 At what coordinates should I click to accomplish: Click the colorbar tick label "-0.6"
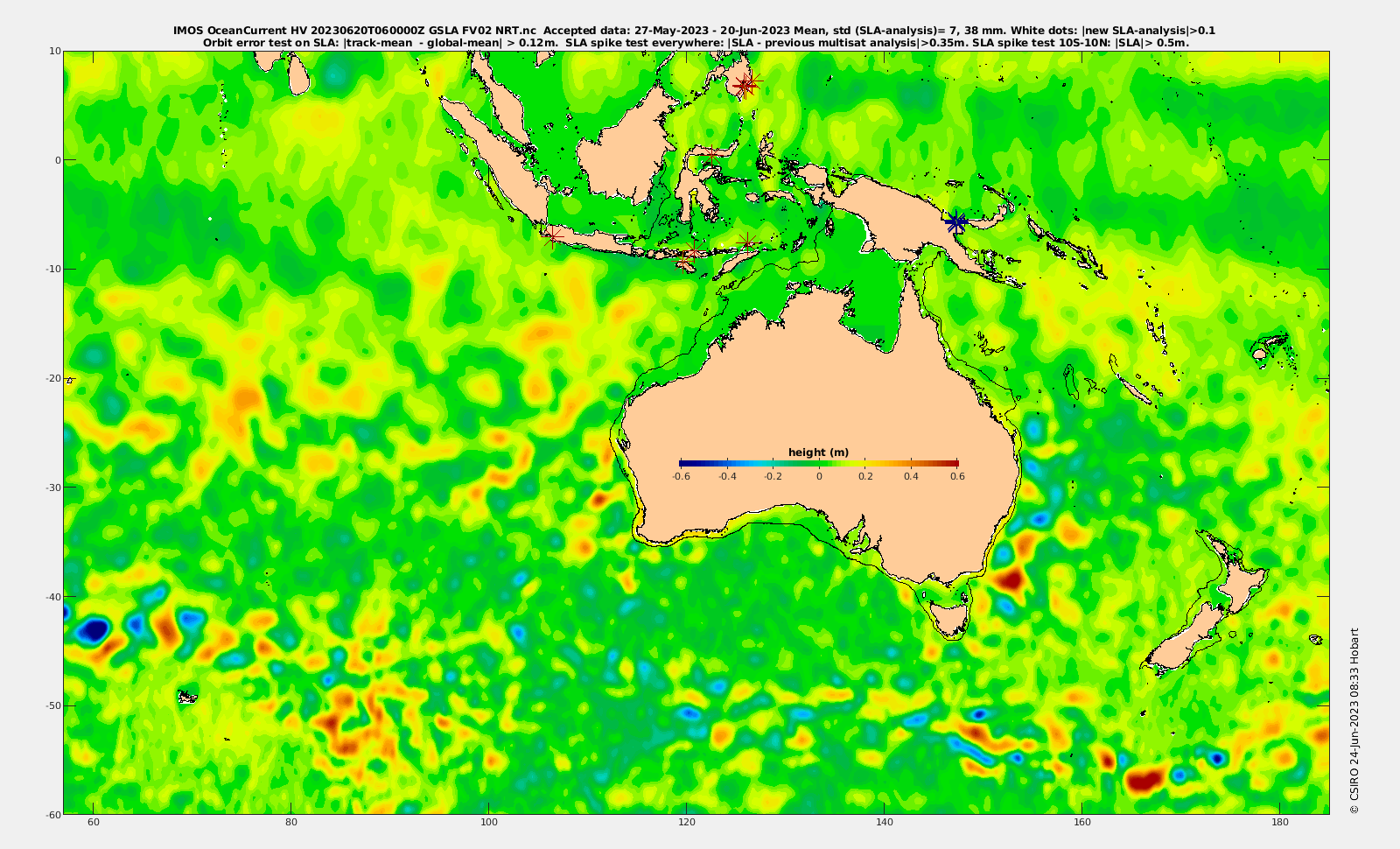[x=681, y=477]
